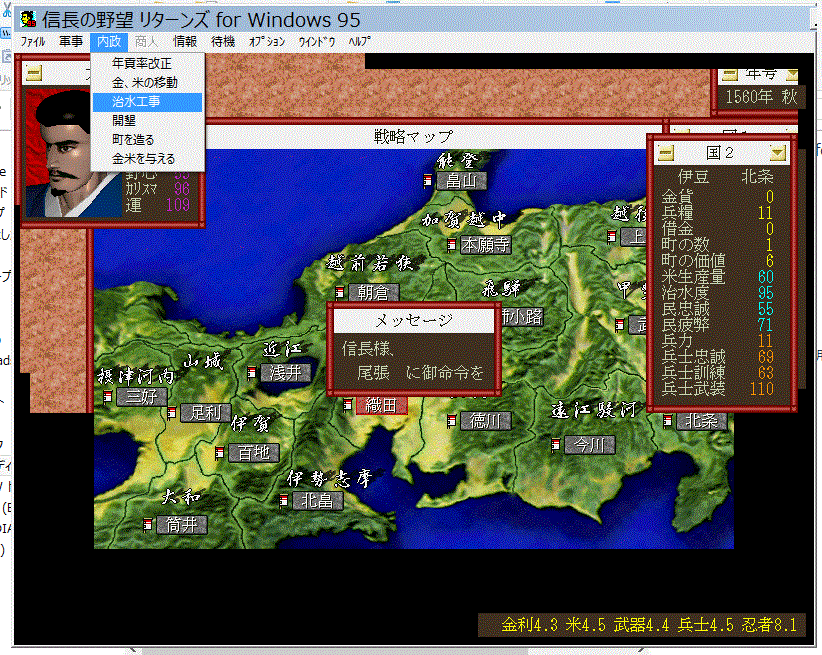
Task: Select the 徳川 clan label on map
Action: coord(486,421)
